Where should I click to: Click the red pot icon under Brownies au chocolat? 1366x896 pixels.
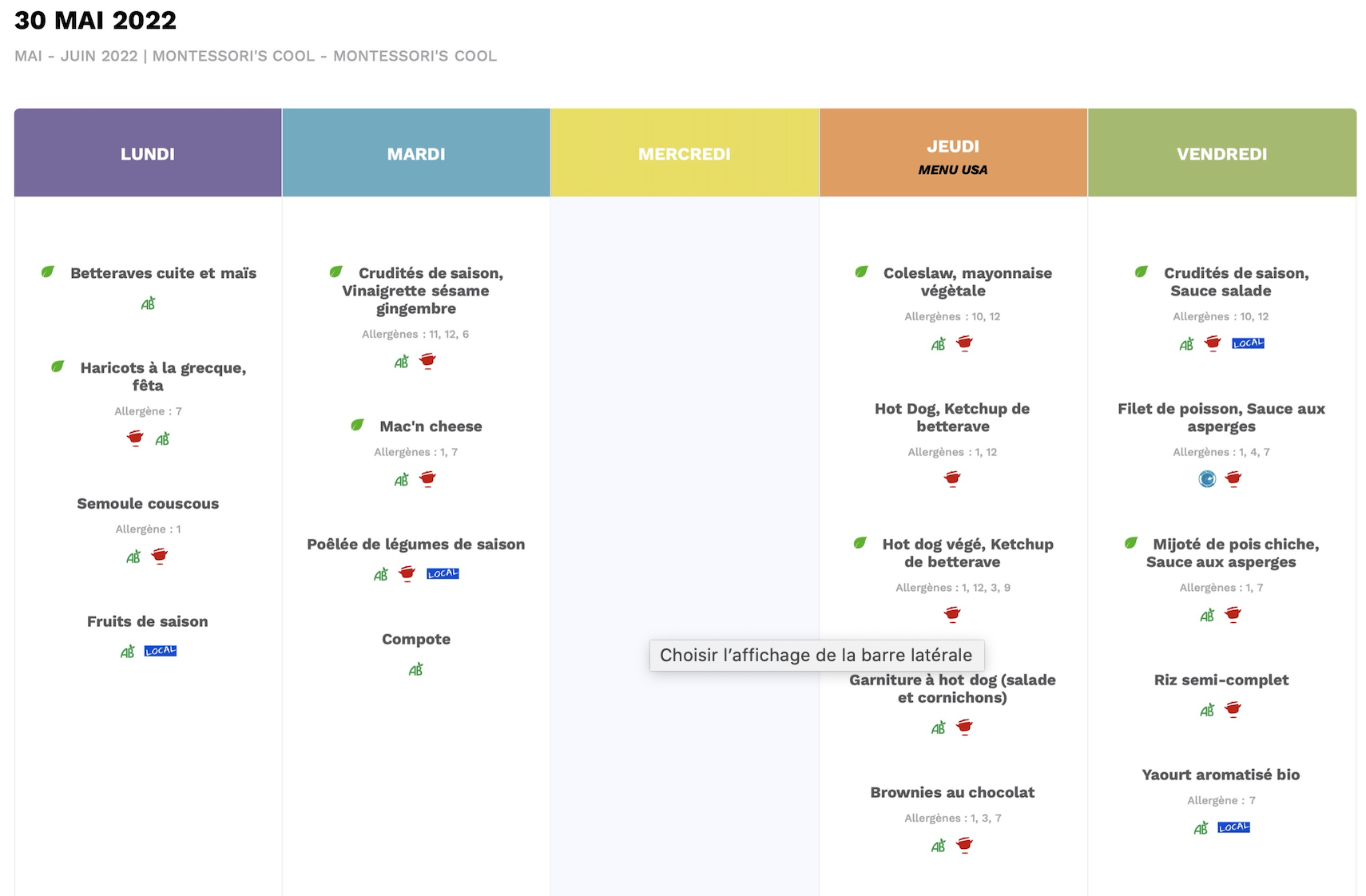click(964, 845)
